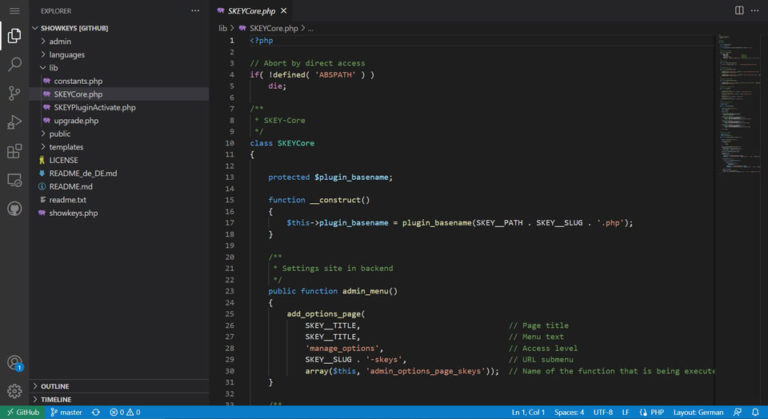
Task: Open the Source Control view
Action: click(14, 93)
